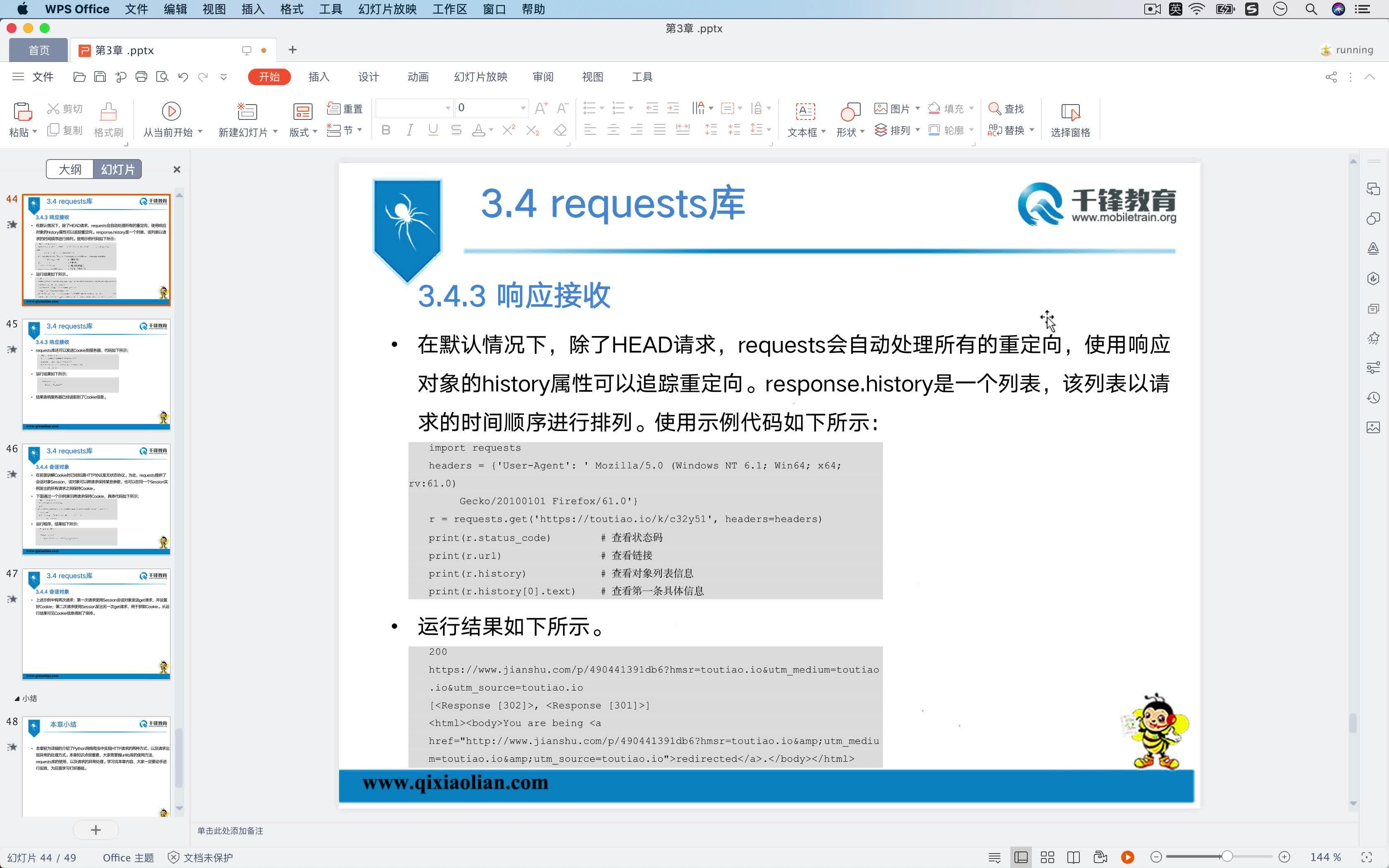Toggle notes pane icon in status bar
Viewport: 1389px width, 868px height.
pyautogui.click(x=995, y=857)
